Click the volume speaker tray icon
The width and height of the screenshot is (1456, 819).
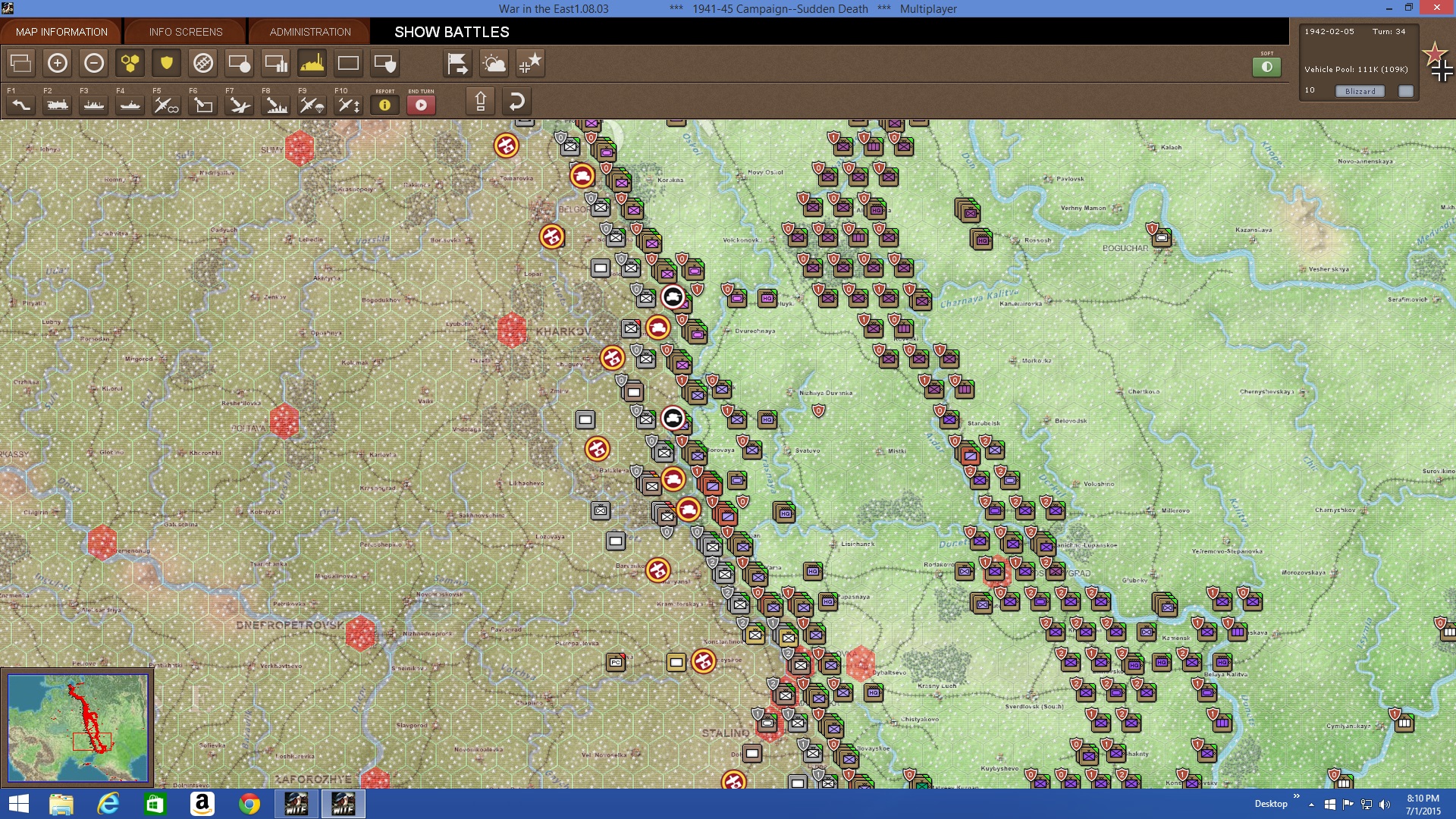1385,805
